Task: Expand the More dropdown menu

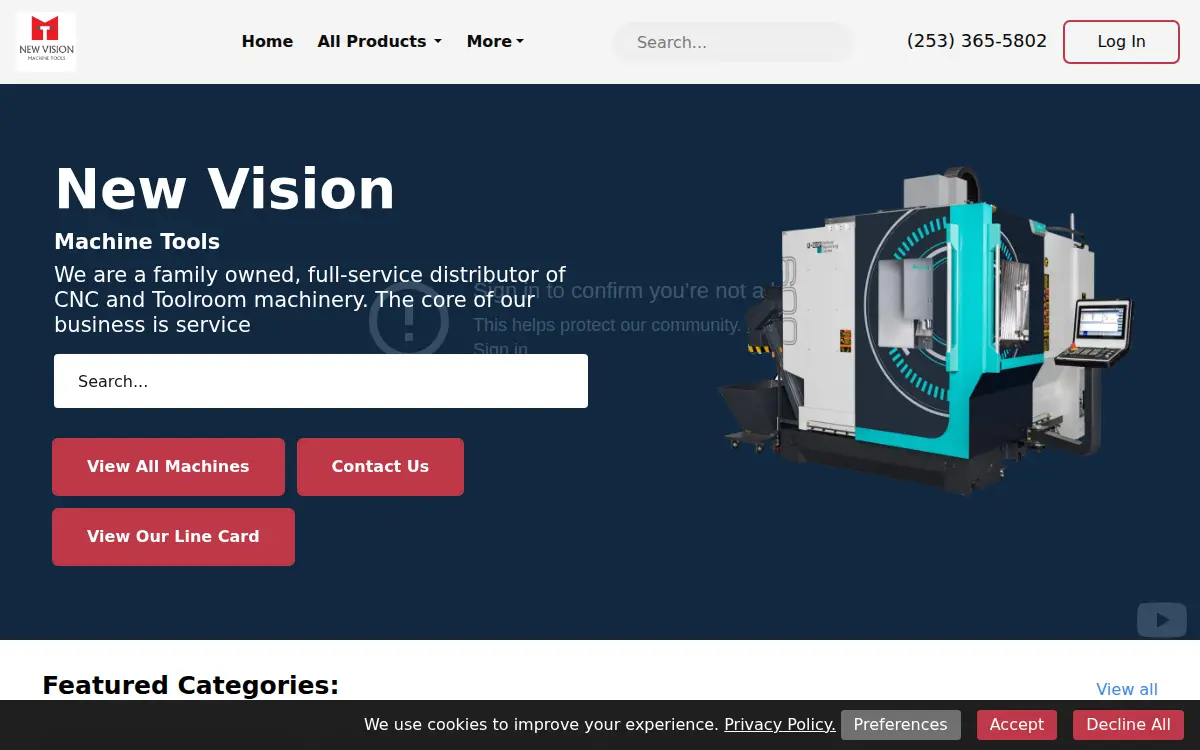Action: click(495, 42)
